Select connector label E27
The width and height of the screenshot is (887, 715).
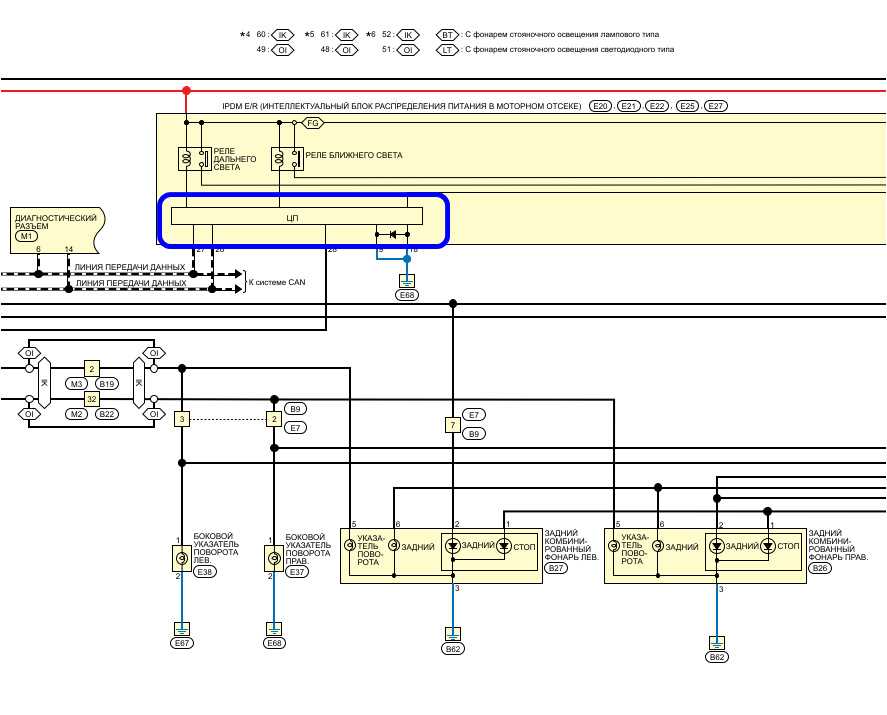tap(716, 106)
